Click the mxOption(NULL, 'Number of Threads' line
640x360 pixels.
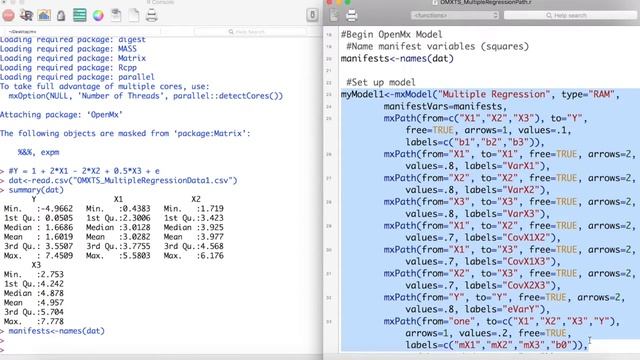[146, 96]
